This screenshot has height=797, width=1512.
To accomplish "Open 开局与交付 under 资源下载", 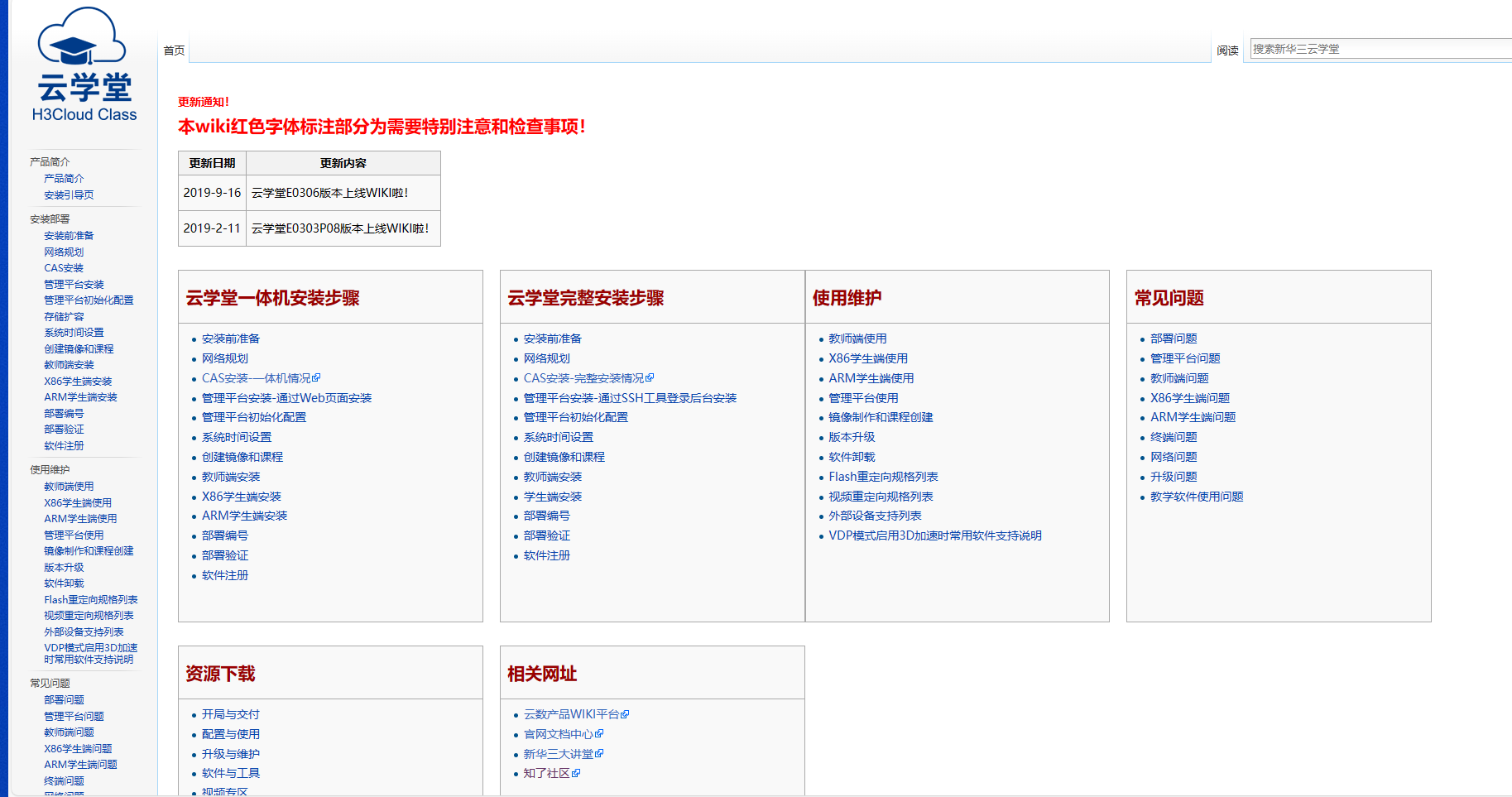I will 231,714.
